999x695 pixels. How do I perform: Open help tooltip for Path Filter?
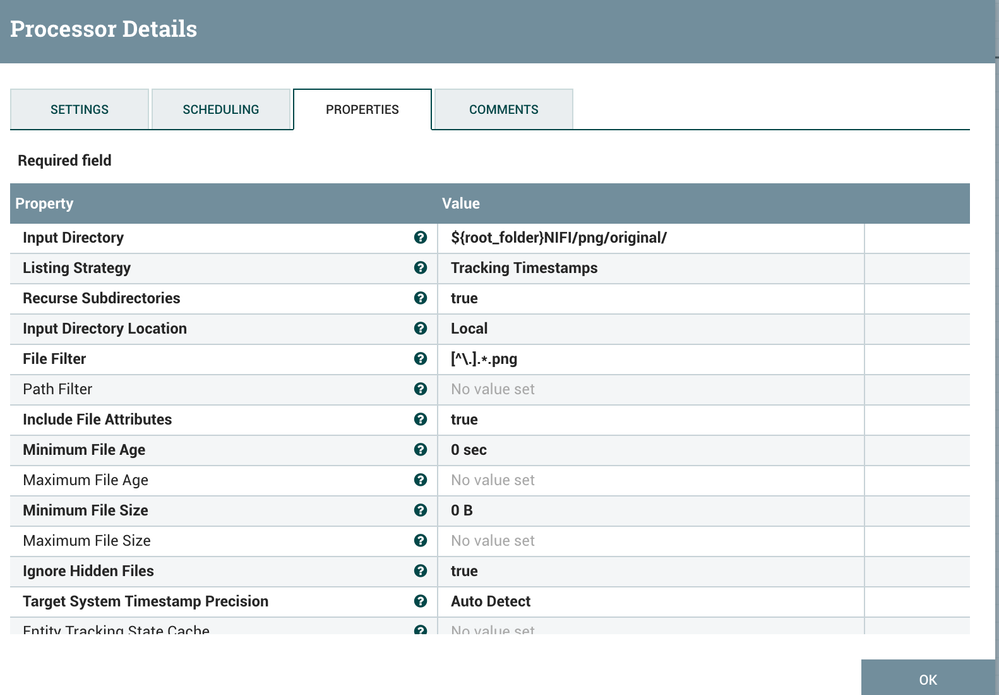pyautogui.click(x=420, y=389)
